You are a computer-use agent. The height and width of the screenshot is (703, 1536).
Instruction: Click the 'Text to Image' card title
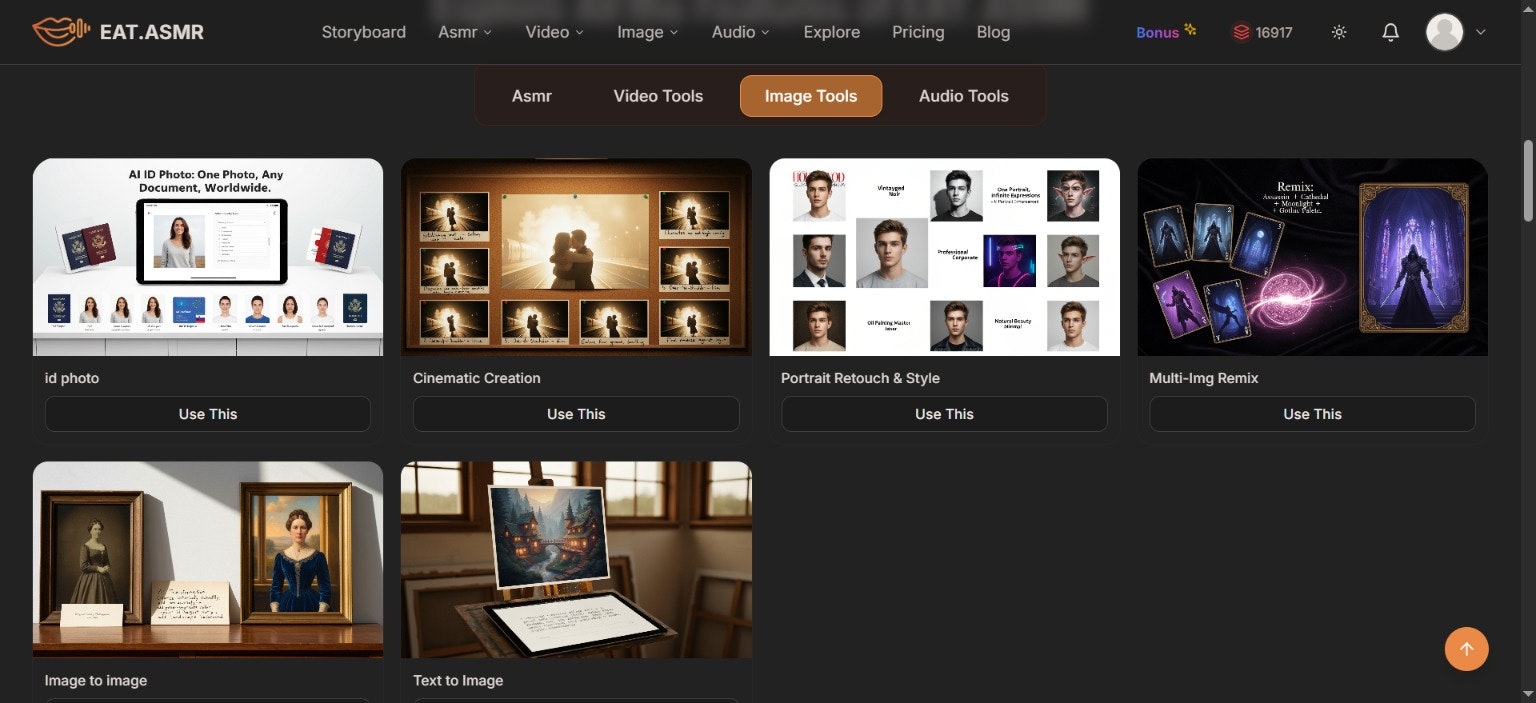tap(458, 680)
